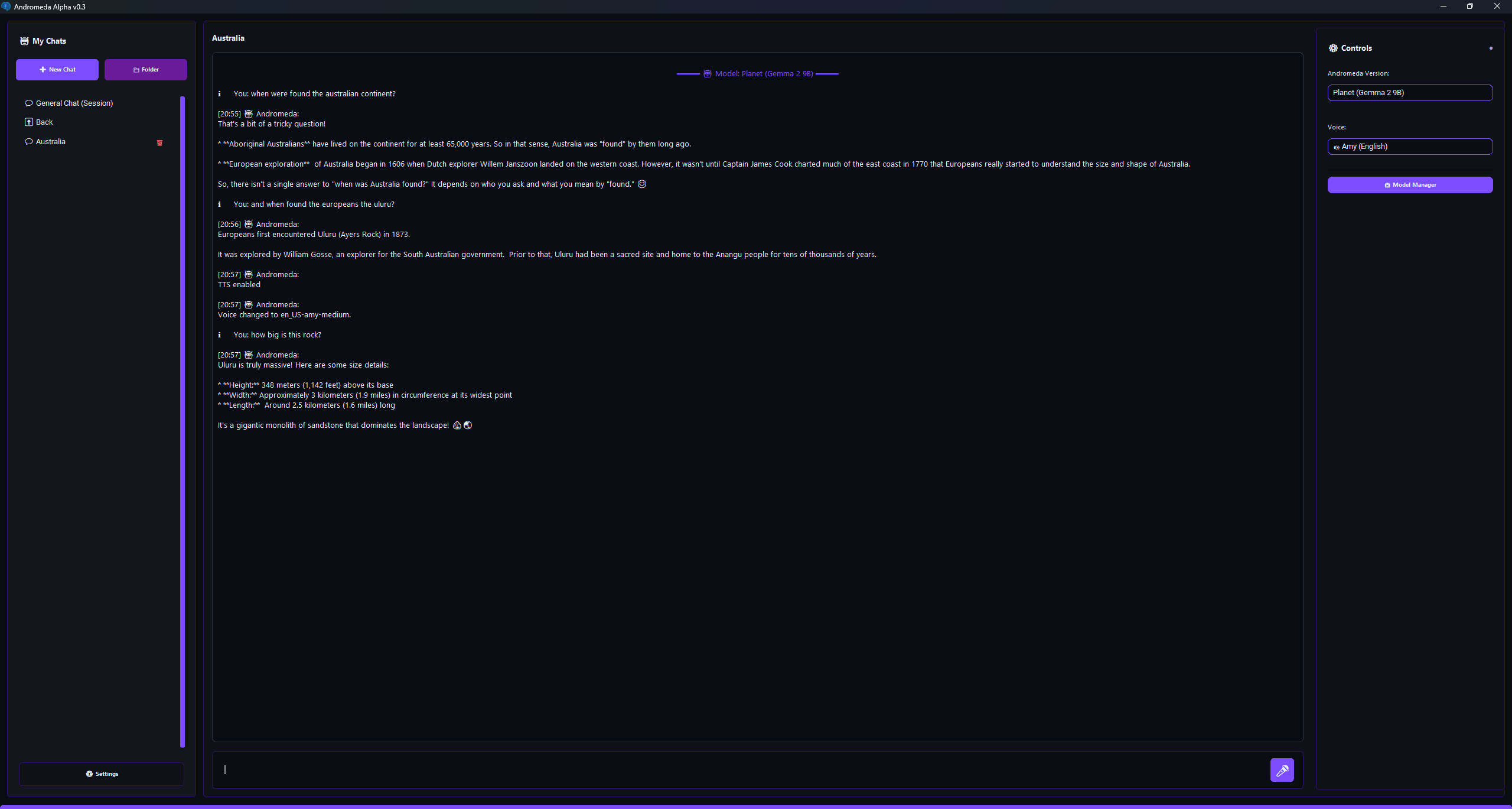Image resolution: width=1512 pixels, height=809 pixels.
Task: Click the microphone icon to record voice input
Action: pyautogui.click(x=1282, y=770)
